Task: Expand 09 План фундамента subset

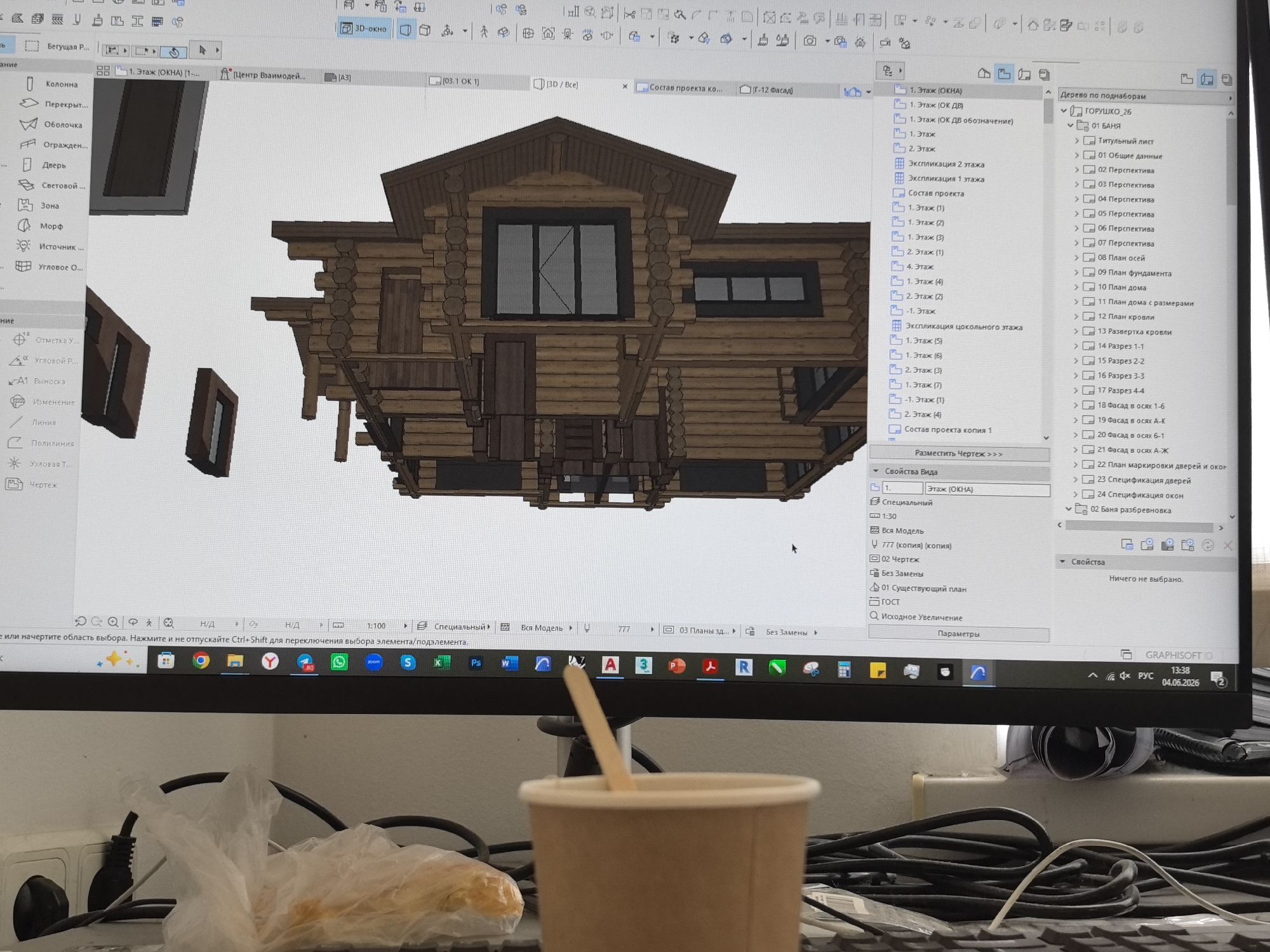Action: point(1076,272)
